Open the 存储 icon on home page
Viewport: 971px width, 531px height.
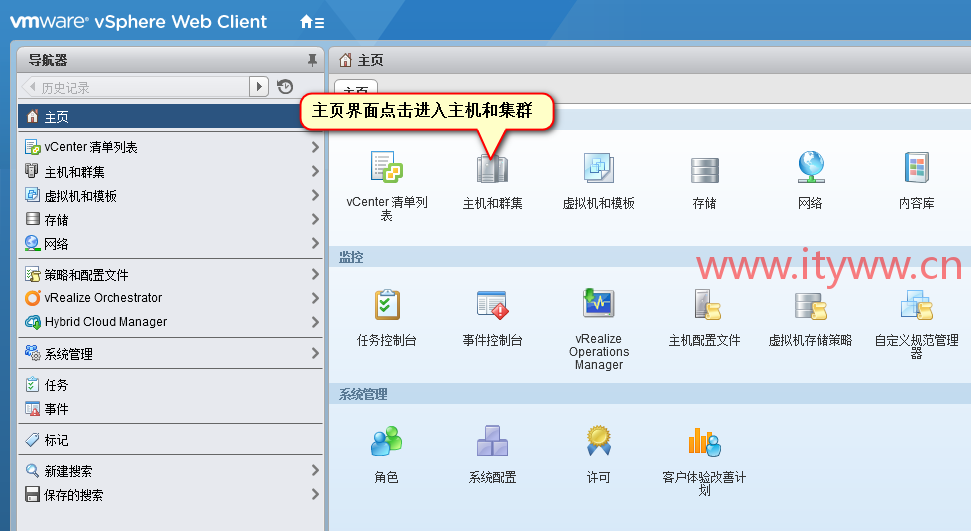click(x=705, y=170)
